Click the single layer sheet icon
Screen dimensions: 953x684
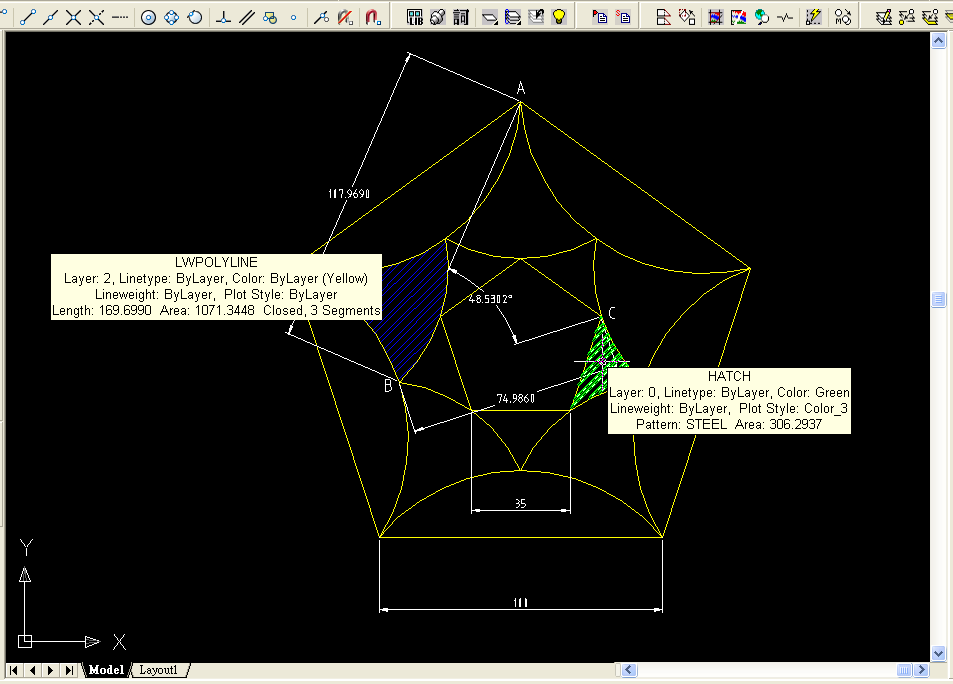coord(490,17)
